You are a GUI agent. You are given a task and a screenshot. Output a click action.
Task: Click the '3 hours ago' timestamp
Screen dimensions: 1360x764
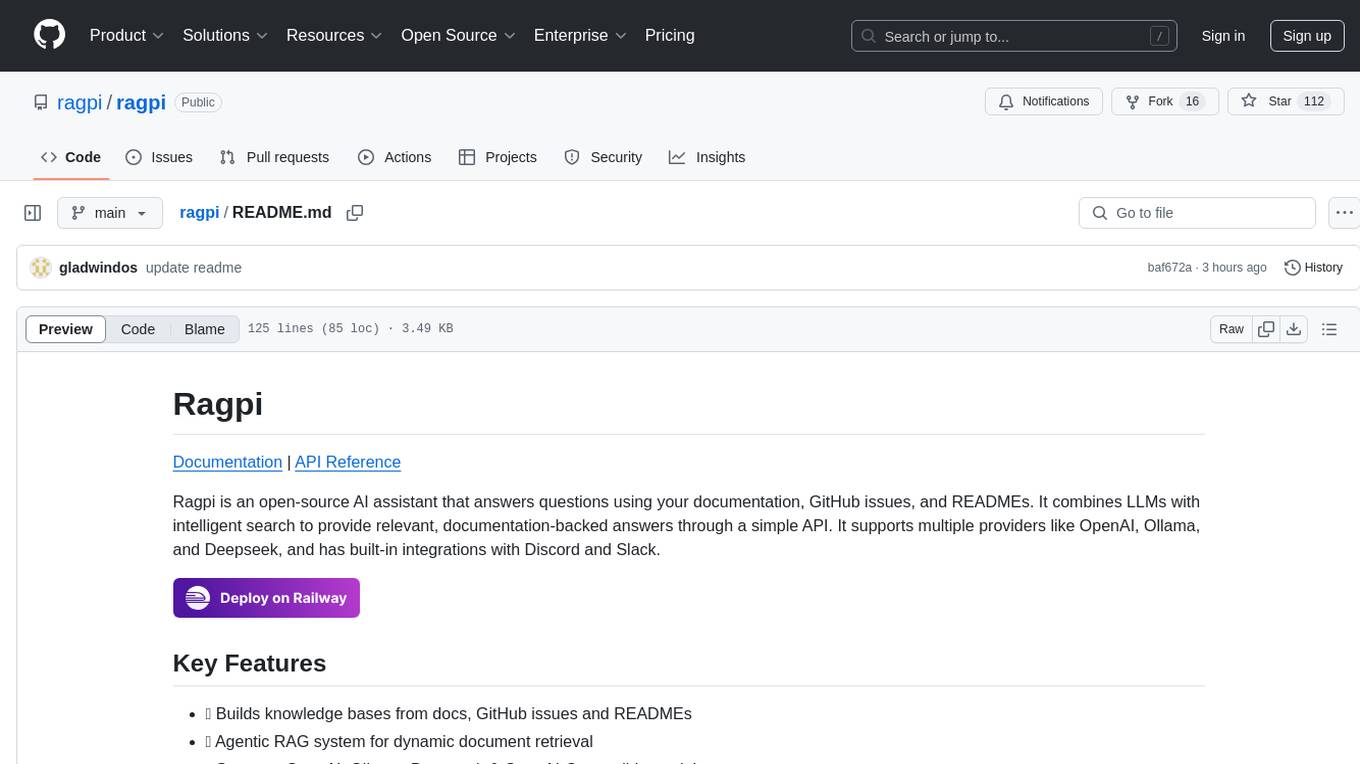(x=1234, y=267)
